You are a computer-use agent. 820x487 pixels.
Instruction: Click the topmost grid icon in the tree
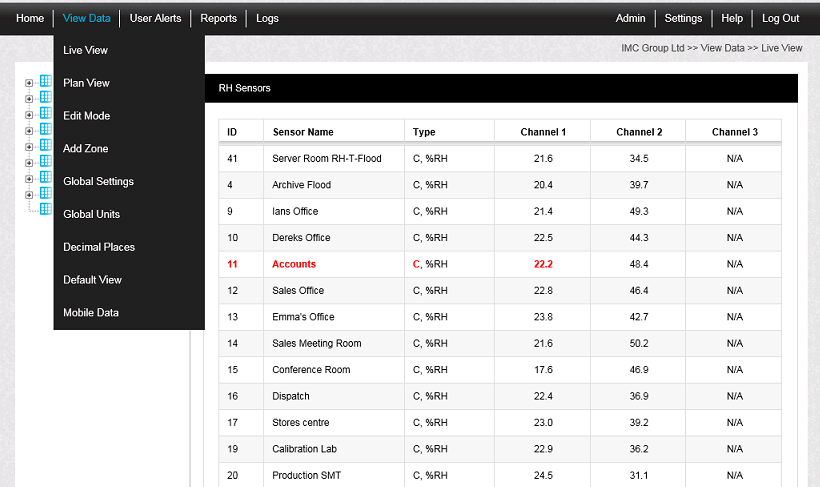pos(45,83)
